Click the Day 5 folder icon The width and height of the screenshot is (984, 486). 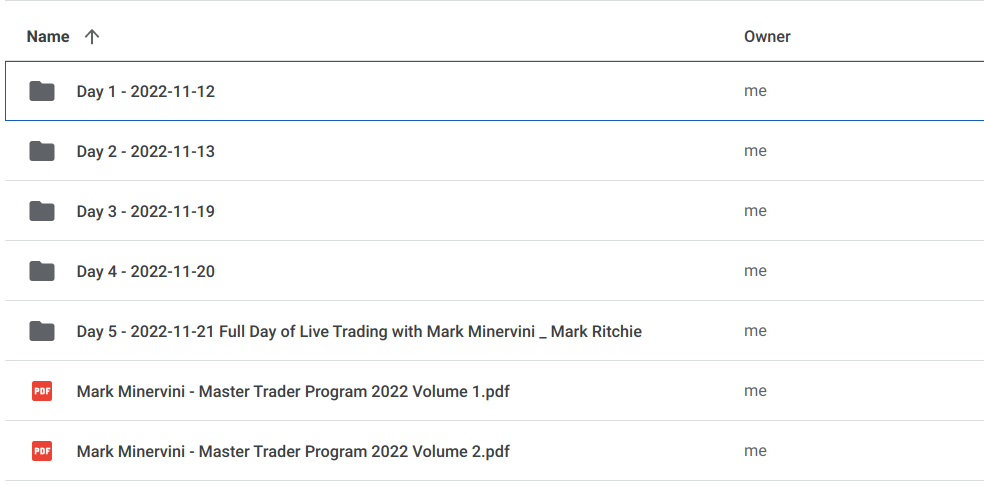tap(42, 332)
